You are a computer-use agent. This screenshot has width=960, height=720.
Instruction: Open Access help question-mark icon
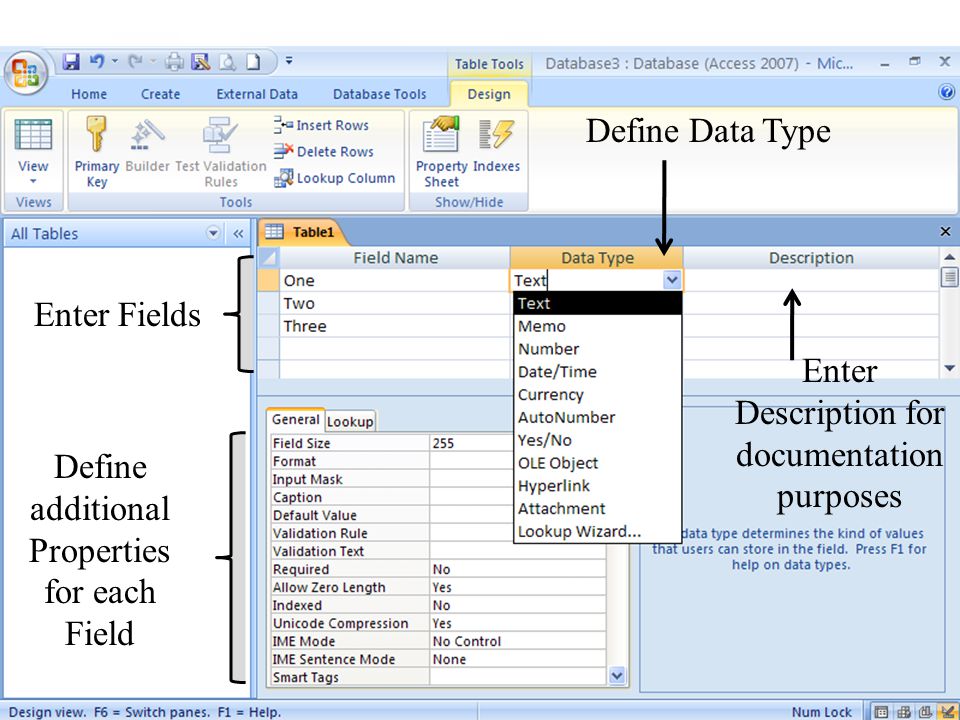pos(946,92)
